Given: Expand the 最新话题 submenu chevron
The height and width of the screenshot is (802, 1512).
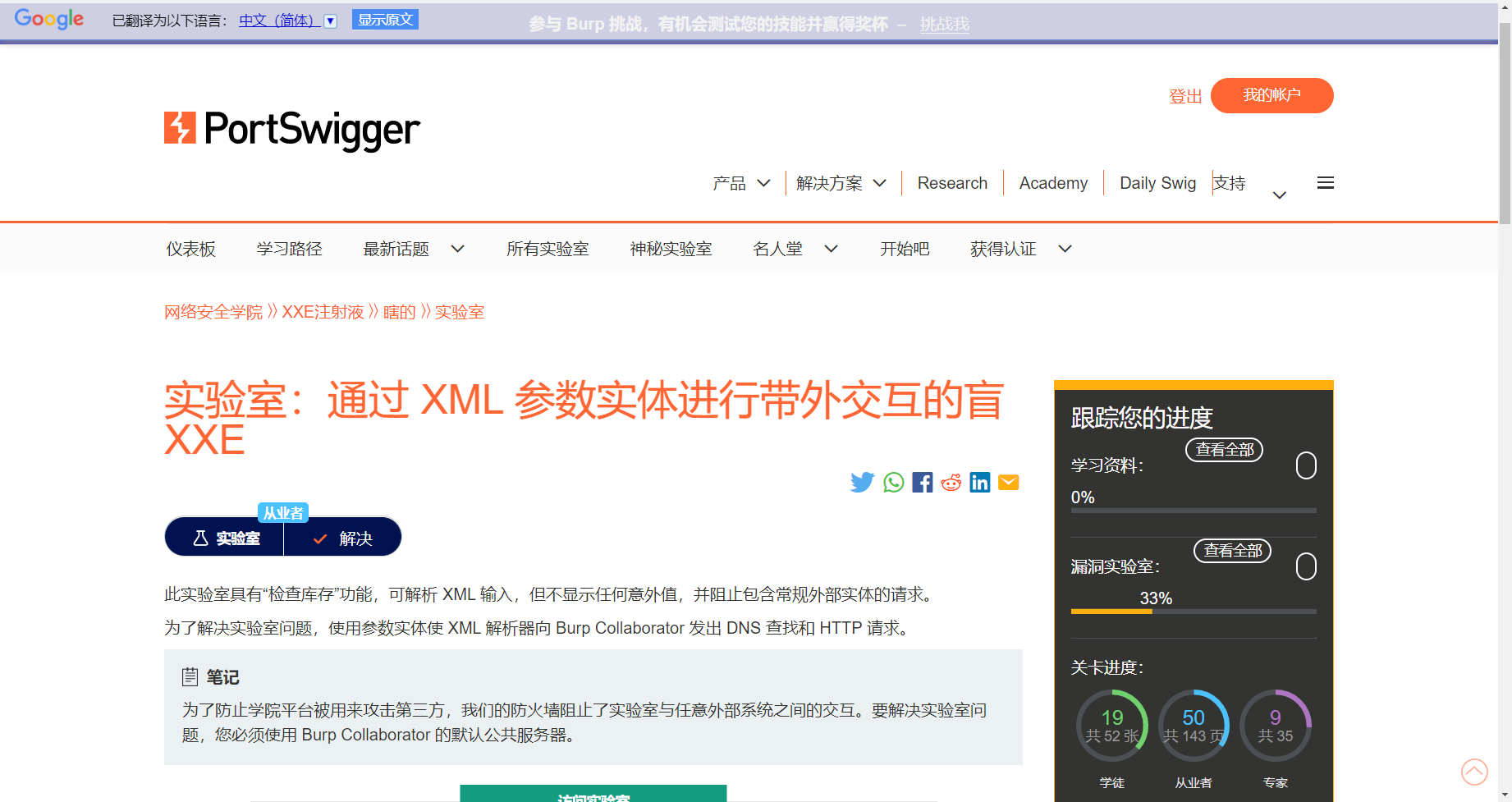Looking at the screenshot, I should click(x=458, y=249).
